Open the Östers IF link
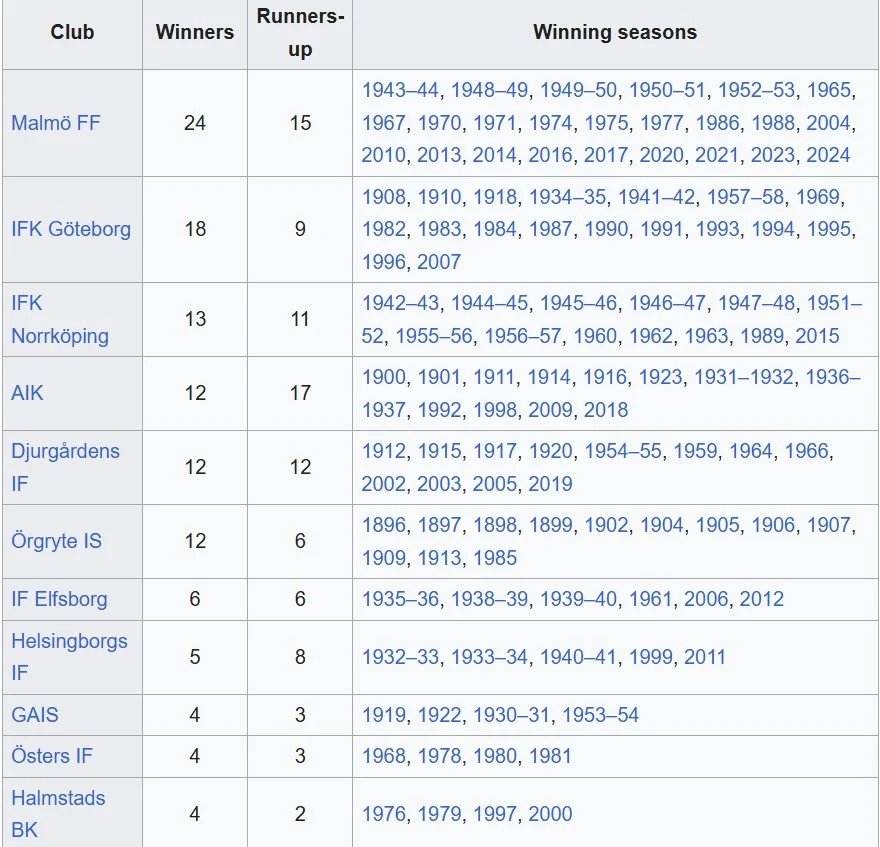The height and width of the screenshot is (847, 880). tap(52, 756)
